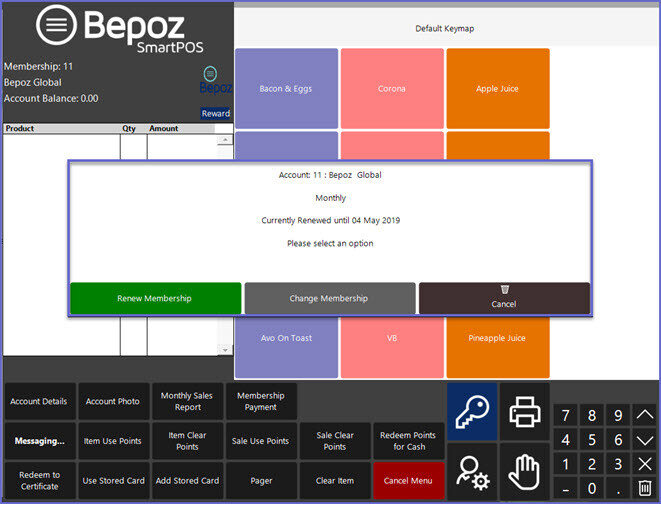Click the red Cancel Menu button
The height and width of the screenshot is (505, 661).
point(408,481)
